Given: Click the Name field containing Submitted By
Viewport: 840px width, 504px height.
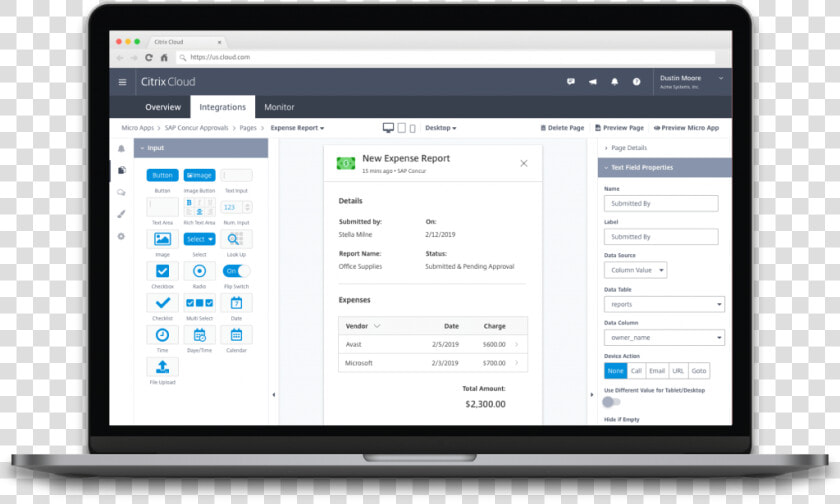Looking at the screenshot, I should click(661, 204).
